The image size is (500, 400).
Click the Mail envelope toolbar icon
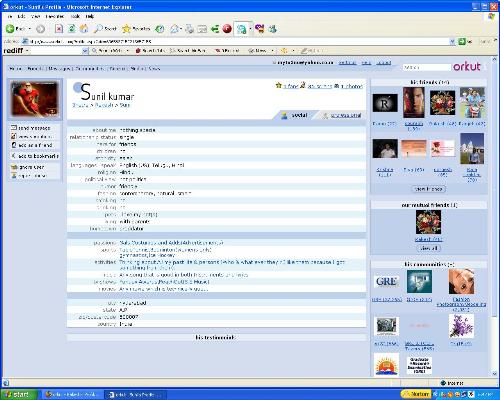tap(174, 29)
